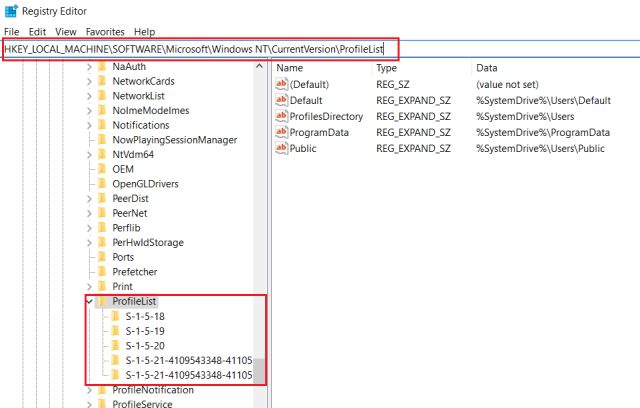640x408 pixels.
Task: Select the folder icon next to NetworkCards
Action: [102, 81]
